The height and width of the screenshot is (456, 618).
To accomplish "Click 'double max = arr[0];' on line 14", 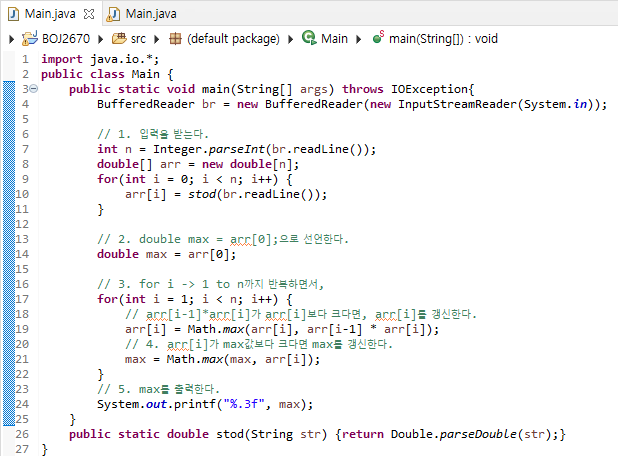I will 166,254.
